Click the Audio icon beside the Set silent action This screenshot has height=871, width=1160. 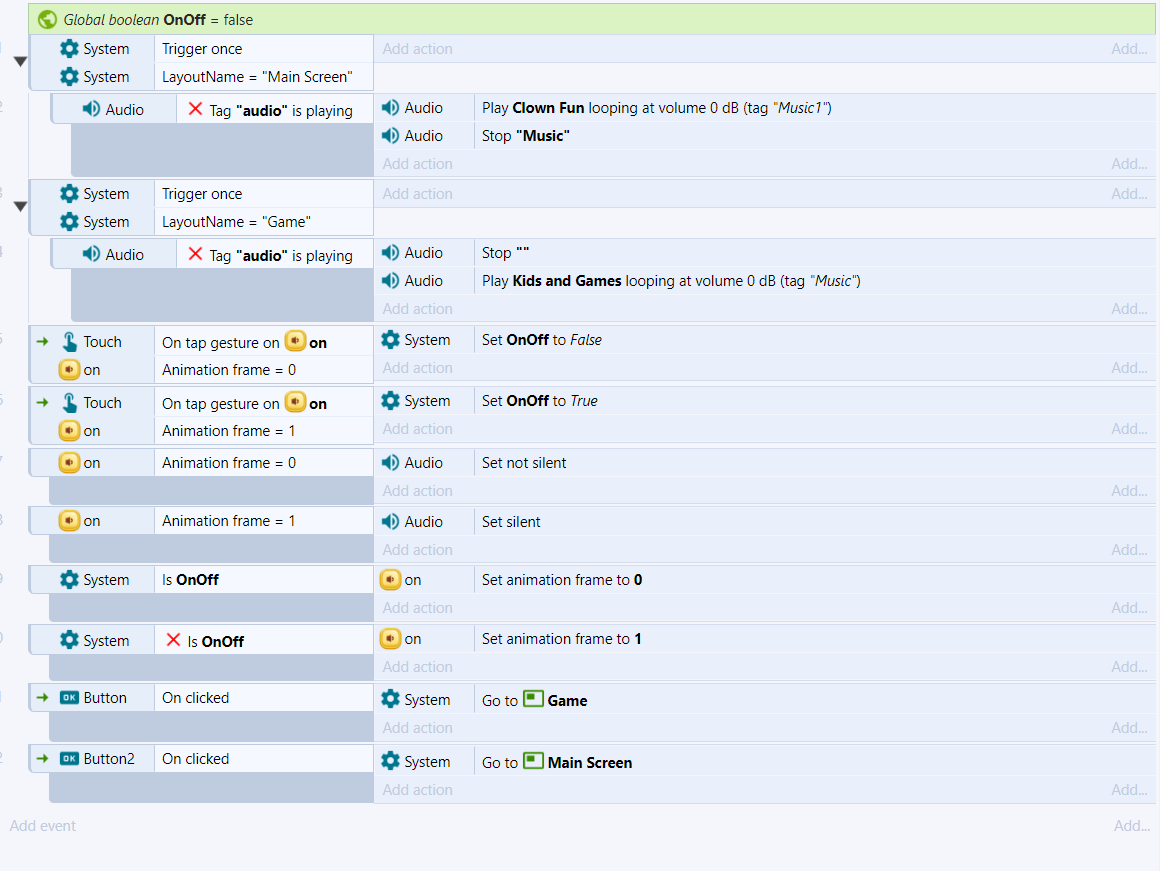(391, 522)
